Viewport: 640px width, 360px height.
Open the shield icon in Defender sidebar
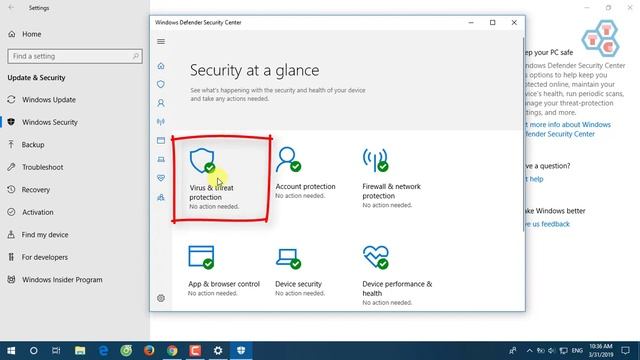[x=161, y=84]
